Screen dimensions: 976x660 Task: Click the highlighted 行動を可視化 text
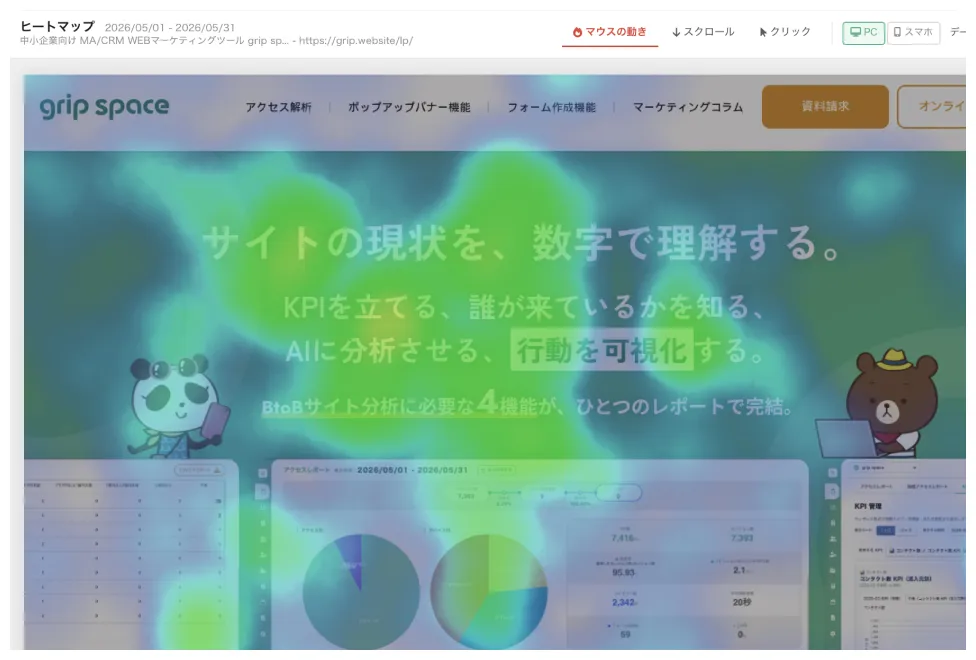click(602, 350)
